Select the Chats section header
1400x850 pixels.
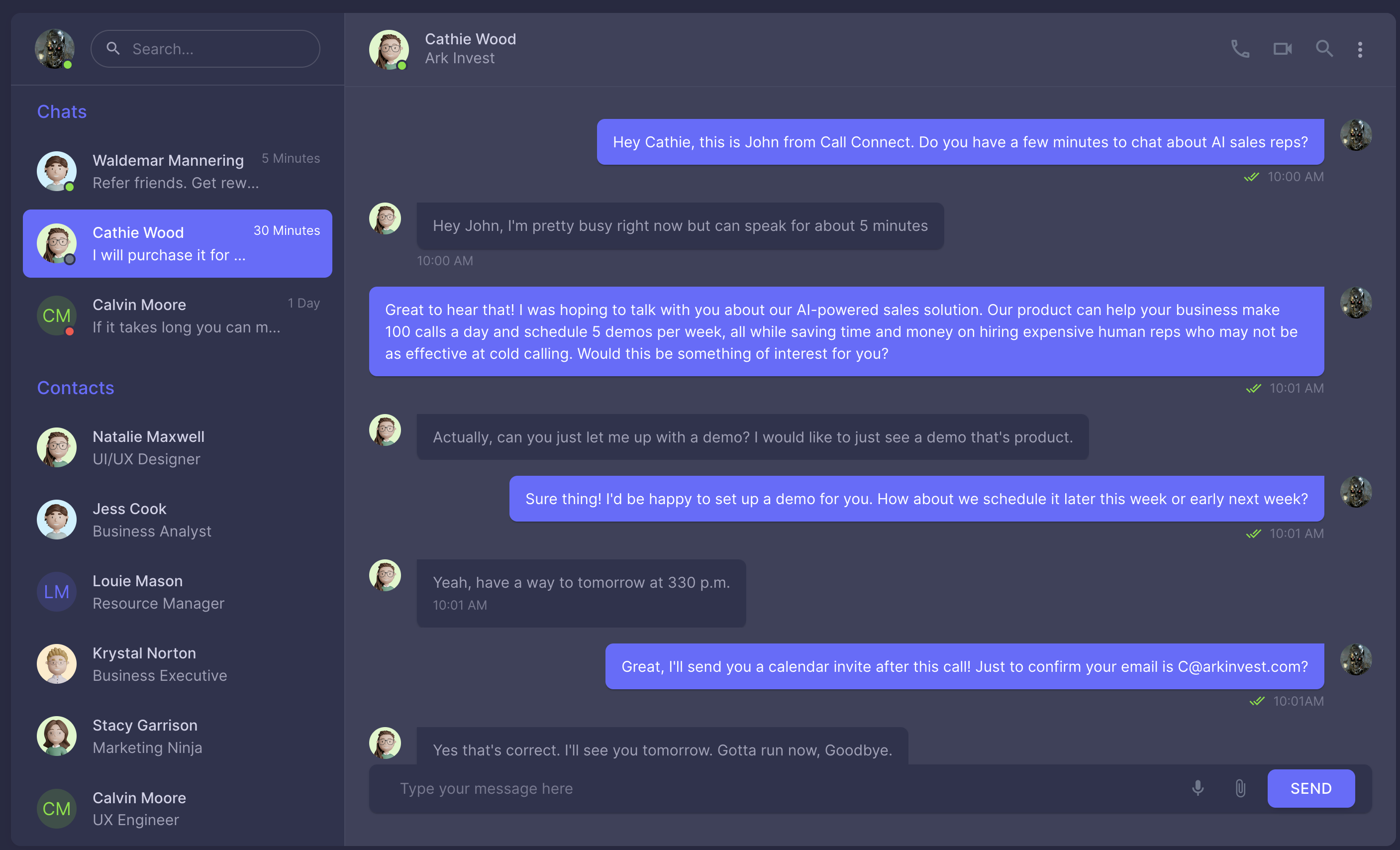point(61,111)
